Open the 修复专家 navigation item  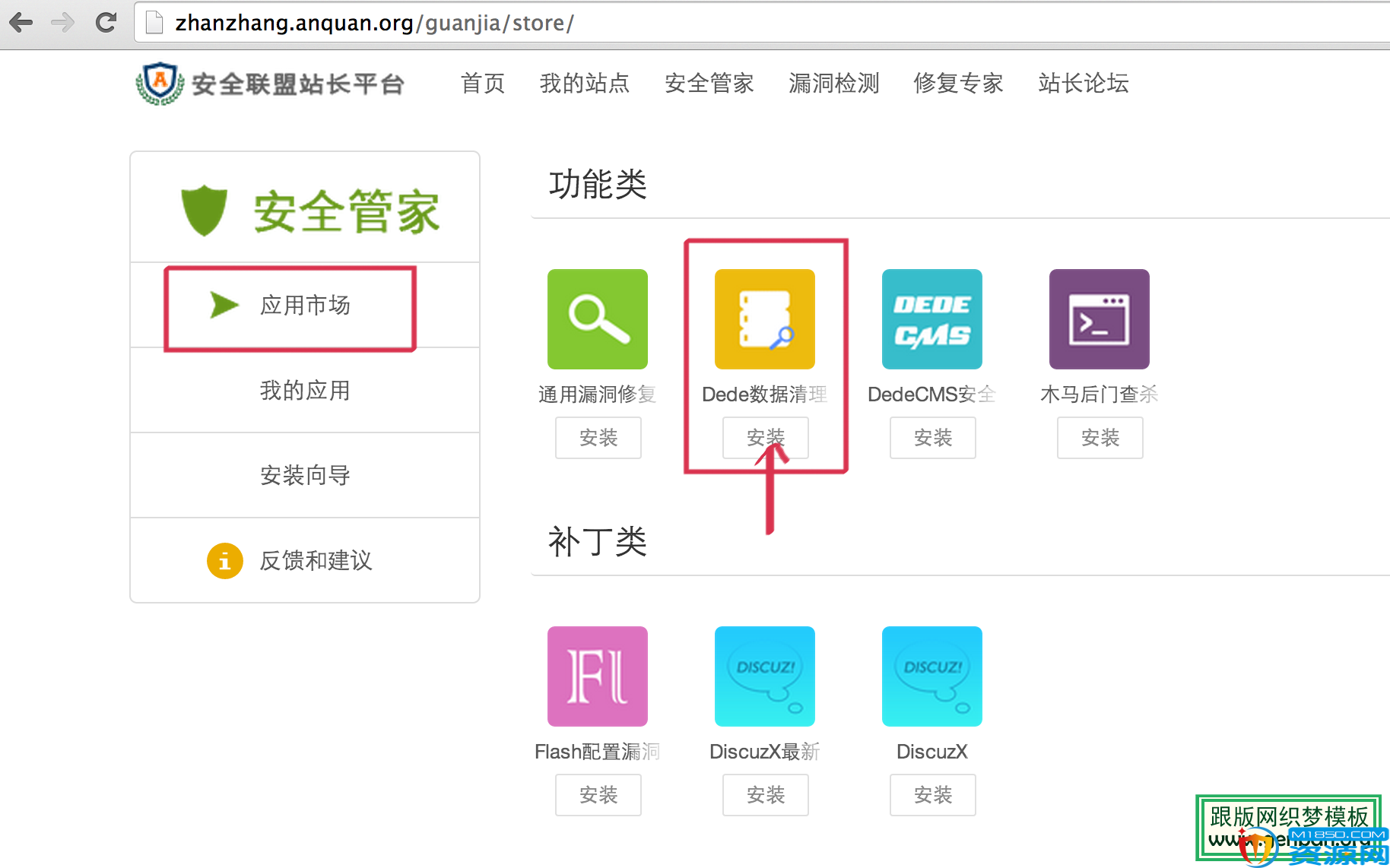[x=959, y=83]
